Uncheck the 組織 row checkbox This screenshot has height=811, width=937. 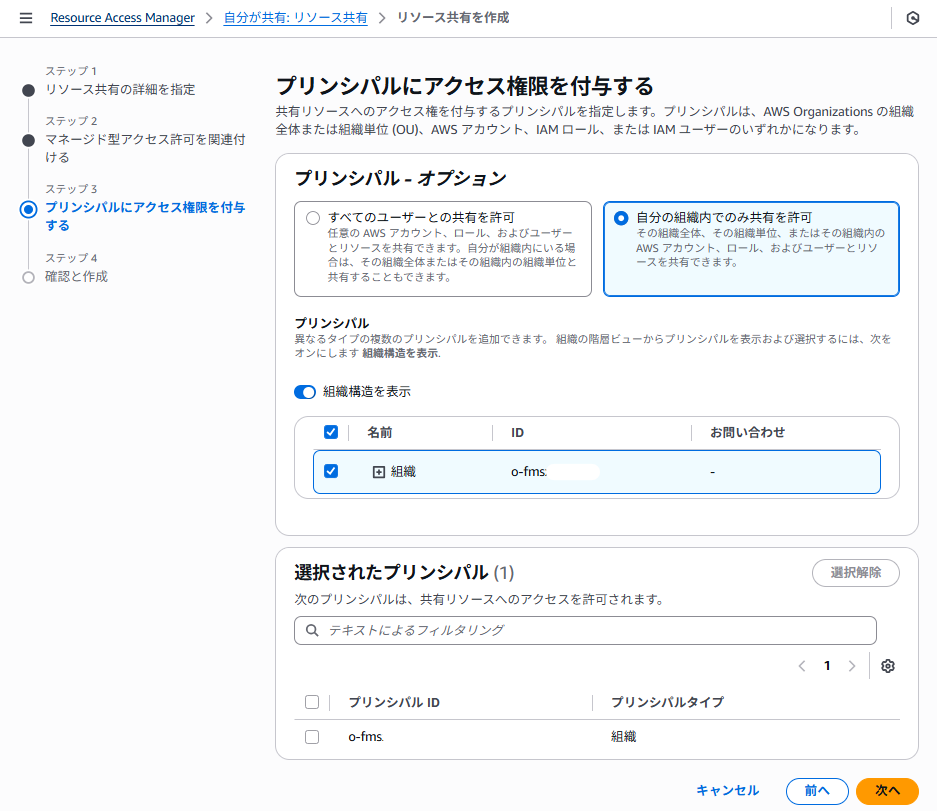point(330,471)
